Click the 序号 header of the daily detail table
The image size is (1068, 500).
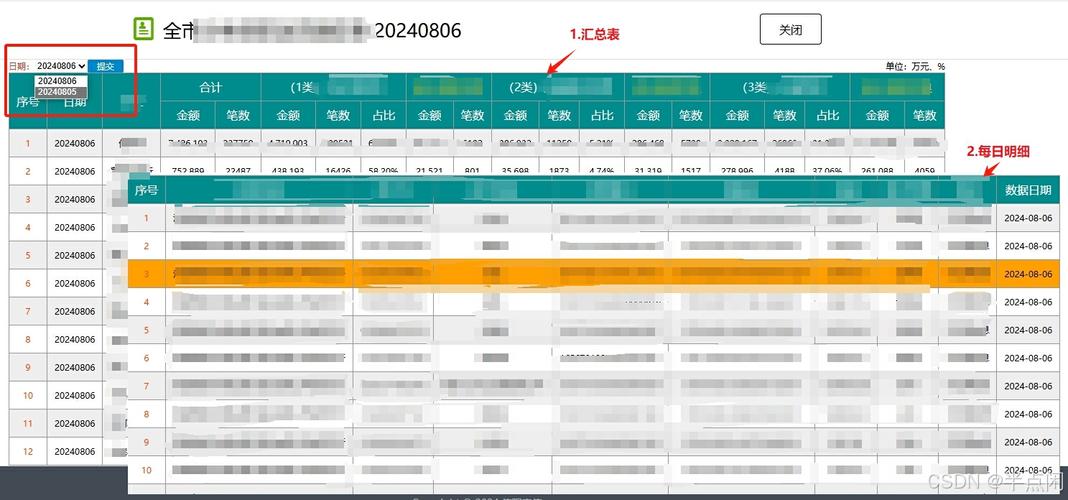pyautogui.click(x=146, y=190)
